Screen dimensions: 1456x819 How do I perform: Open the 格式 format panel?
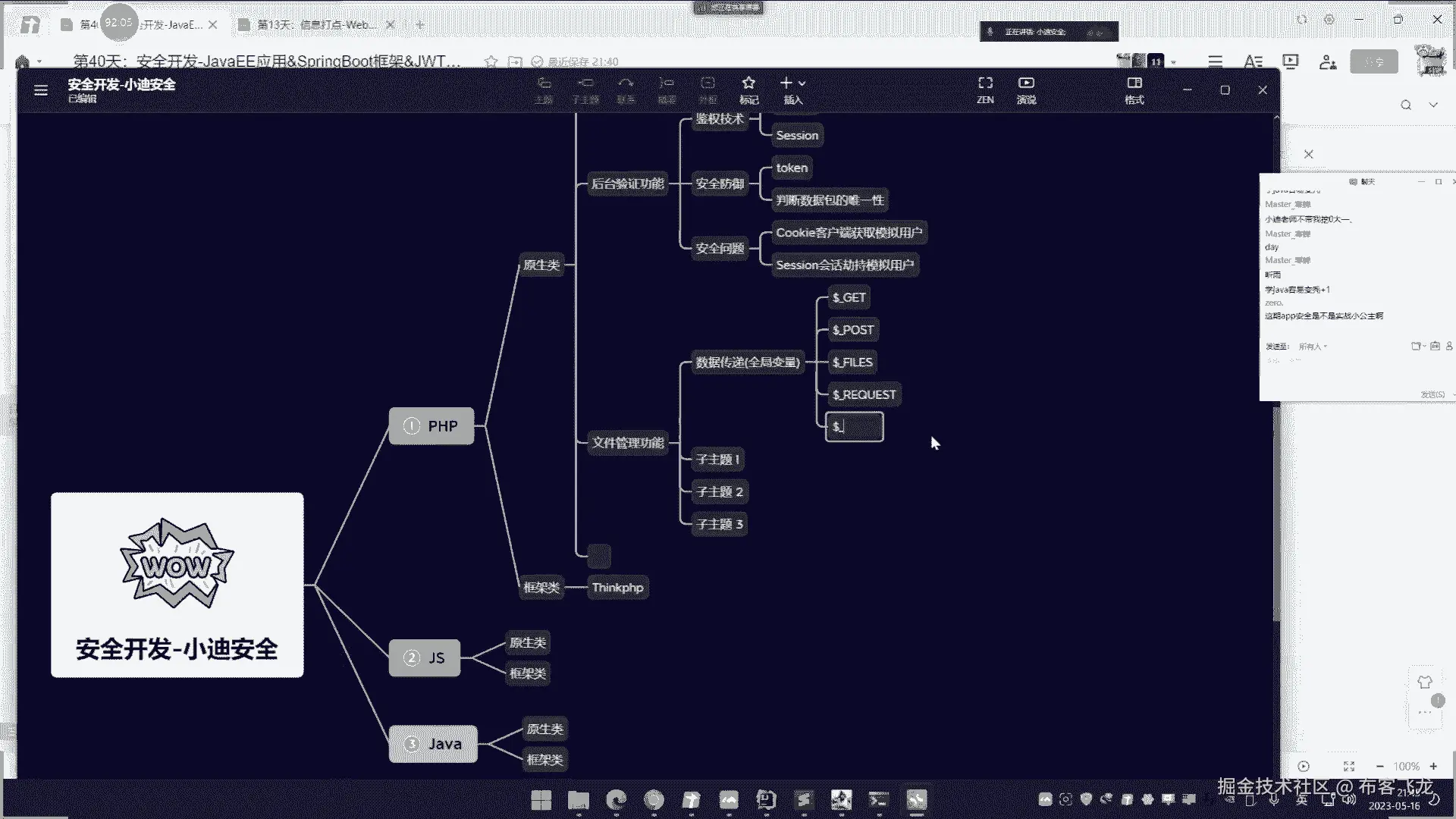pyautogui.click(x=1134, y=89)
